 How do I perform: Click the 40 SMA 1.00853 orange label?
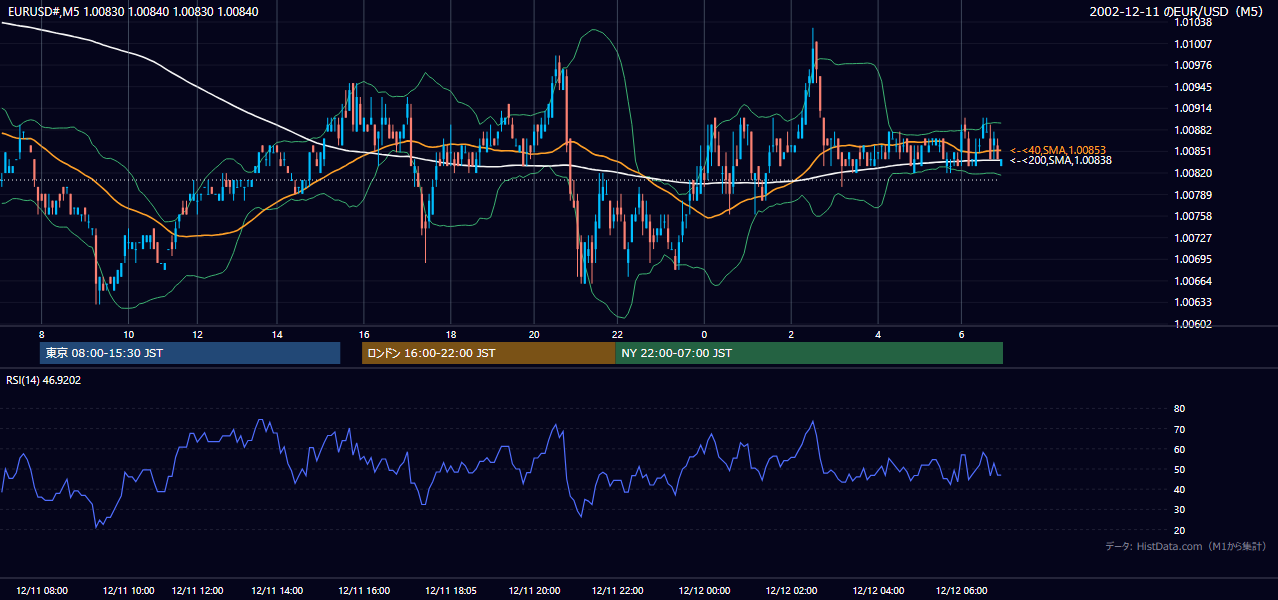coord(1058,150)
